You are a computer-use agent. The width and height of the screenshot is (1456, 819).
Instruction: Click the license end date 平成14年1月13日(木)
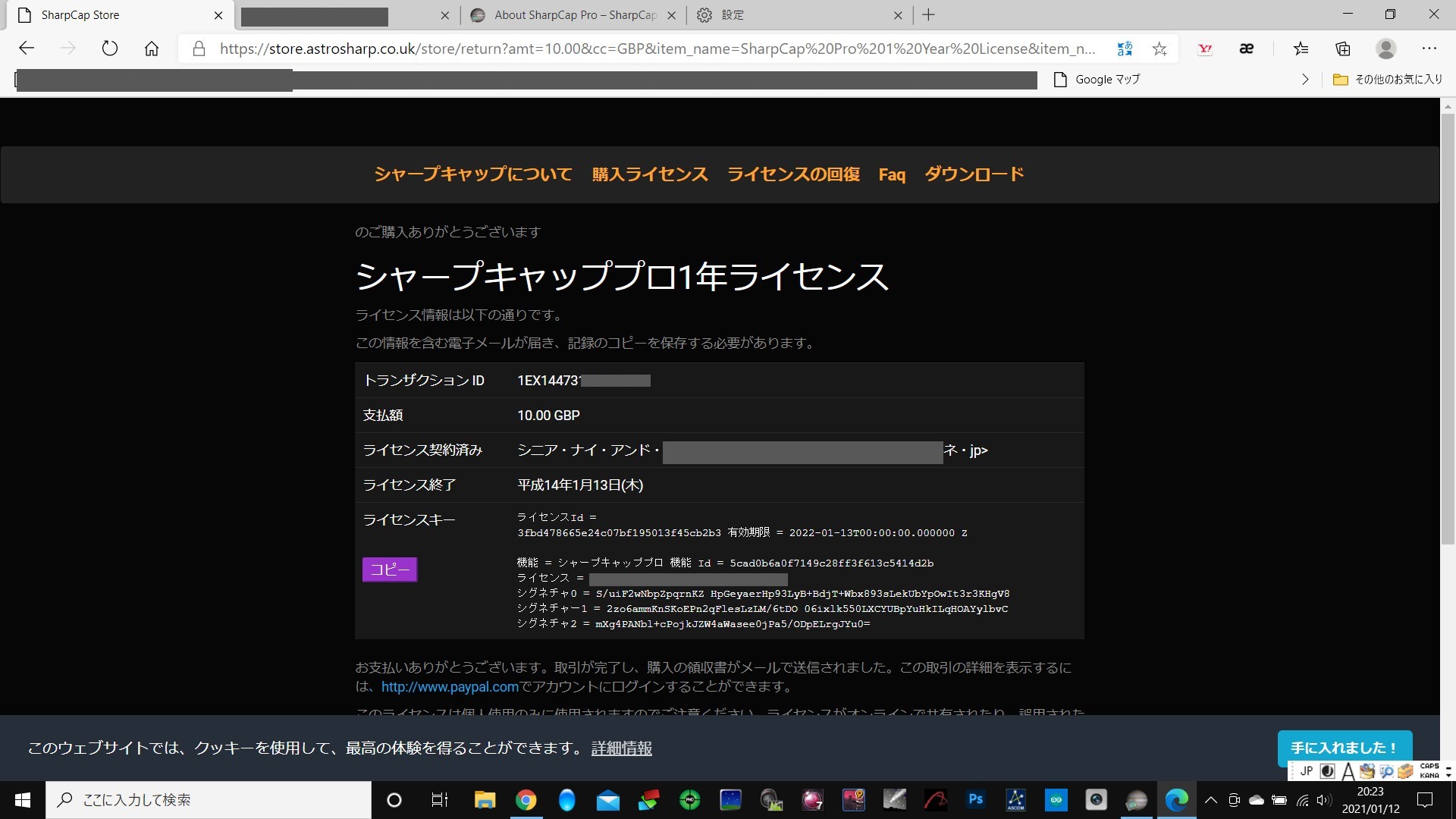pos(580,485)
